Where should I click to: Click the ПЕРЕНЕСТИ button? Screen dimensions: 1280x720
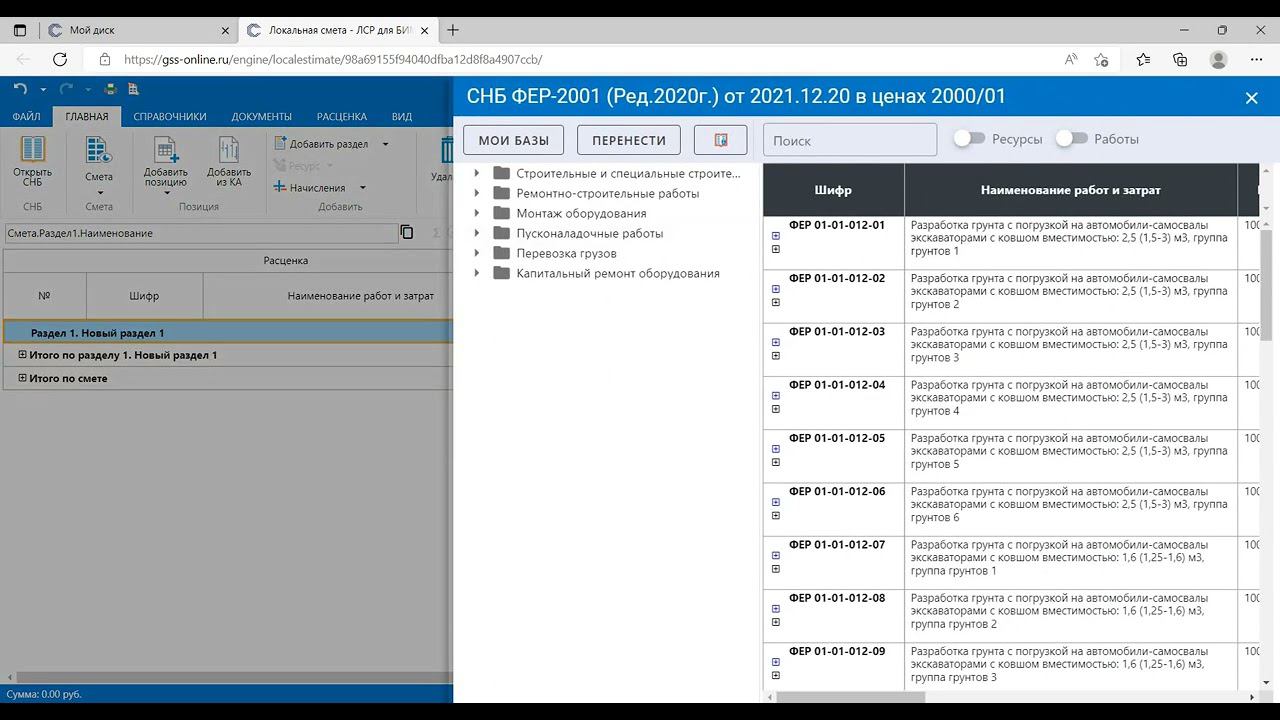click(x=629, y=140)
